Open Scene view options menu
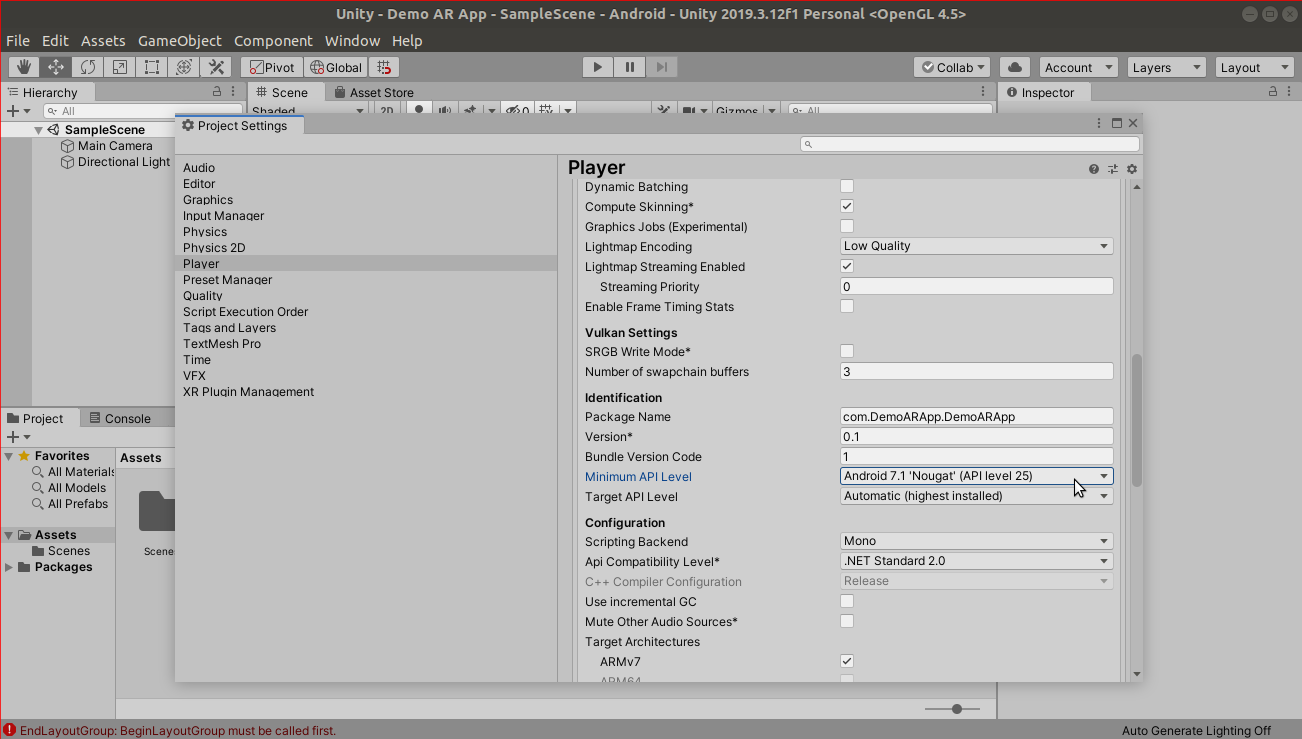Viewport: 1302px width, 739px height. point(983,91)
